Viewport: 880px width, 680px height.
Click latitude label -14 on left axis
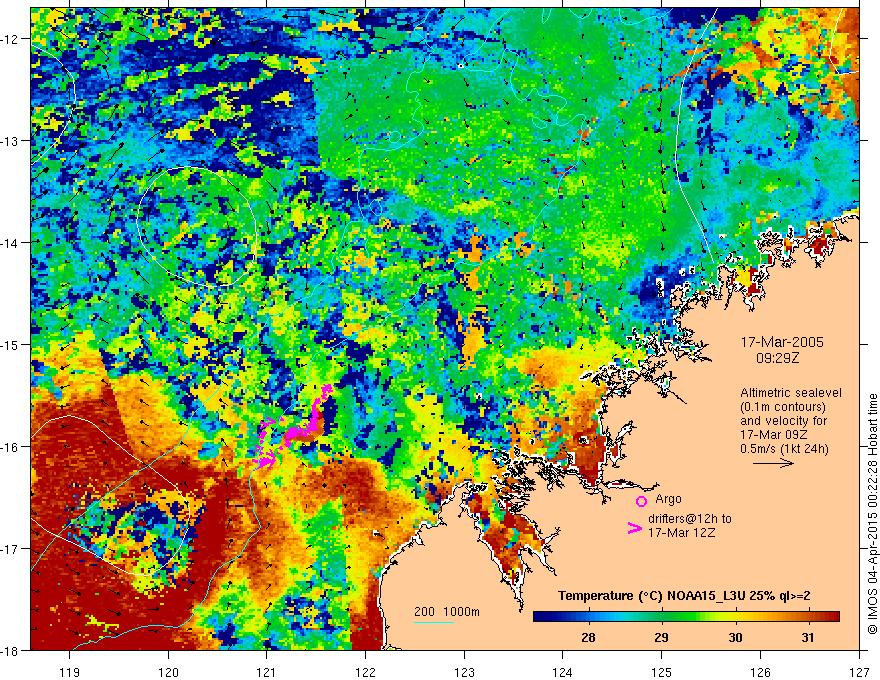[x=10, y=242]
